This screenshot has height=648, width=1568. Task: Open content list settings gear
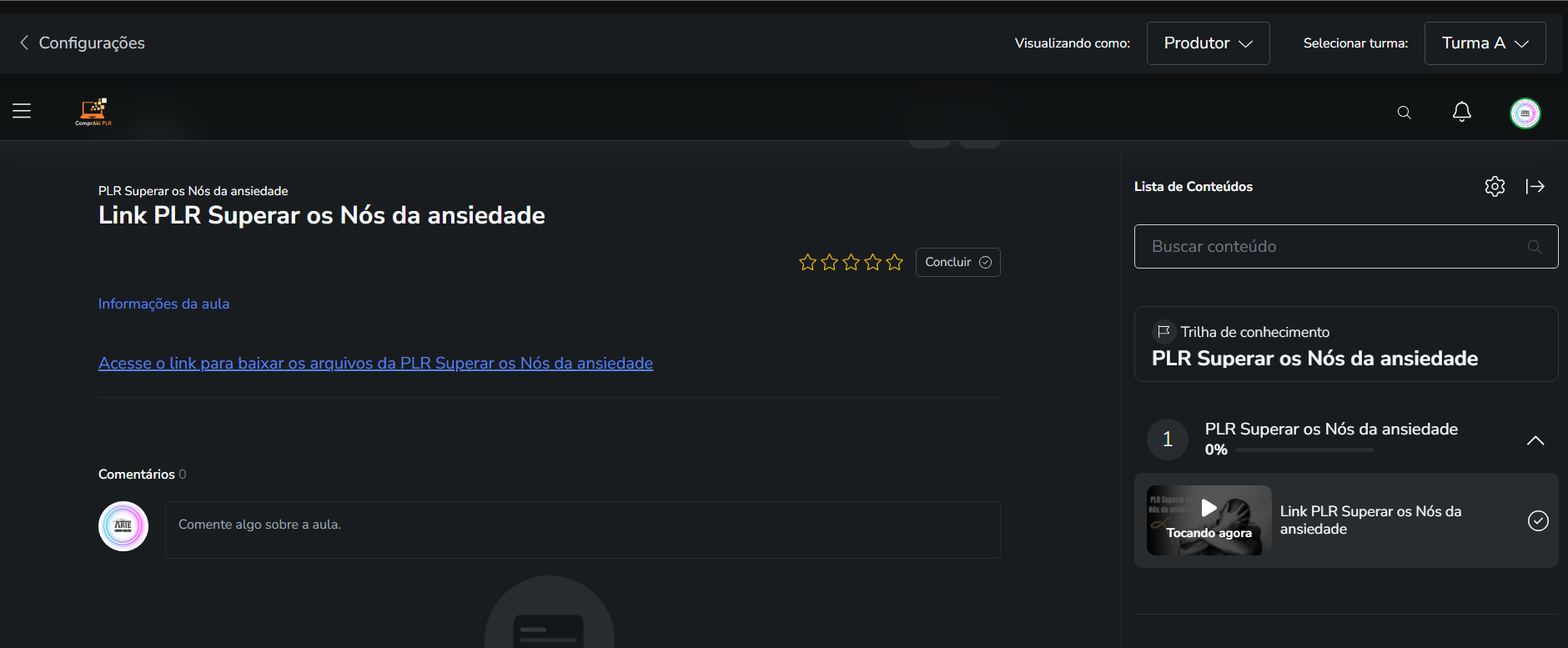(1495, 187)
